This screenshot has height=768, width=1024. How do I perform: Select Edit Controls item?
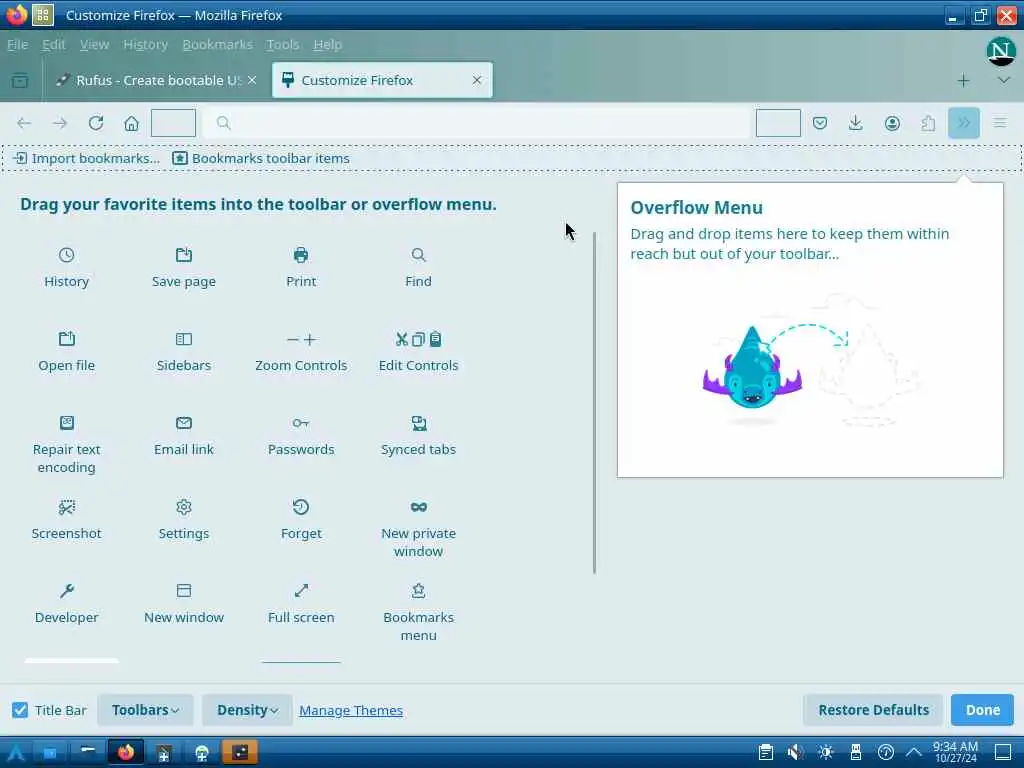tap(418, 352)
